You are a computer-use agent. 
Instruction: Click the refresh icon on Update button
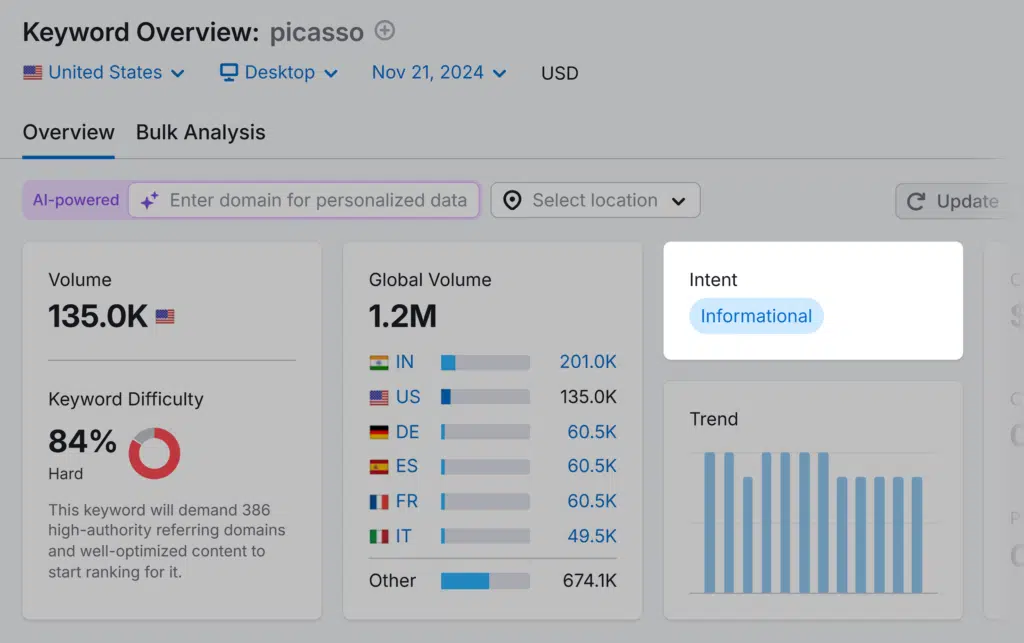coord(915,202)
